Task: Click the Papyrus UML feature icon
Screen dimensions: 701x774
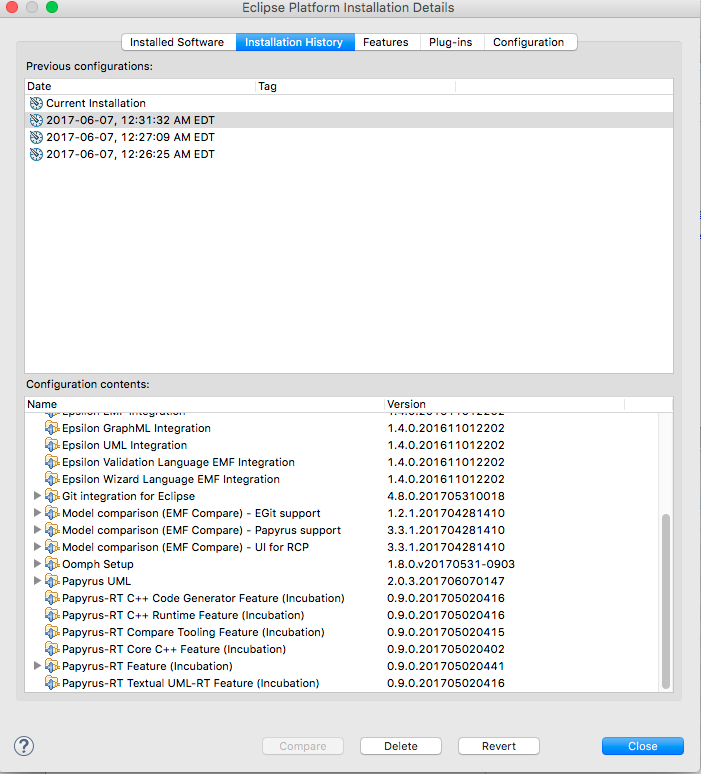Action: click(x=52, y=581)
